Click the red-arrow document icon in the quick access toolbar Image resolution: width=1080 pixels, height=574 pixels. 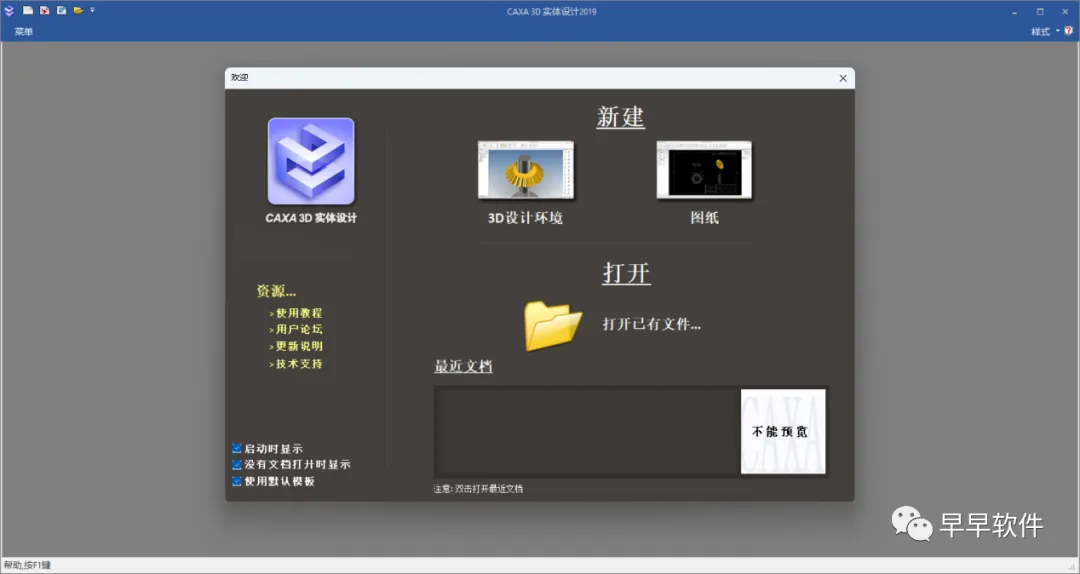coord(45,10)
